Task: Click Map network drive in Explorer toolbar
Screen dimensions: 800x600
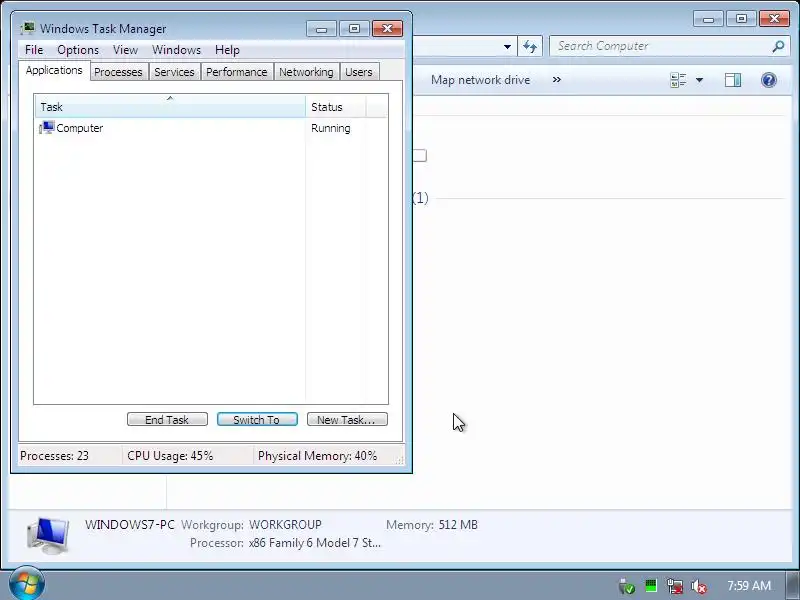Action: click(481, 80)
